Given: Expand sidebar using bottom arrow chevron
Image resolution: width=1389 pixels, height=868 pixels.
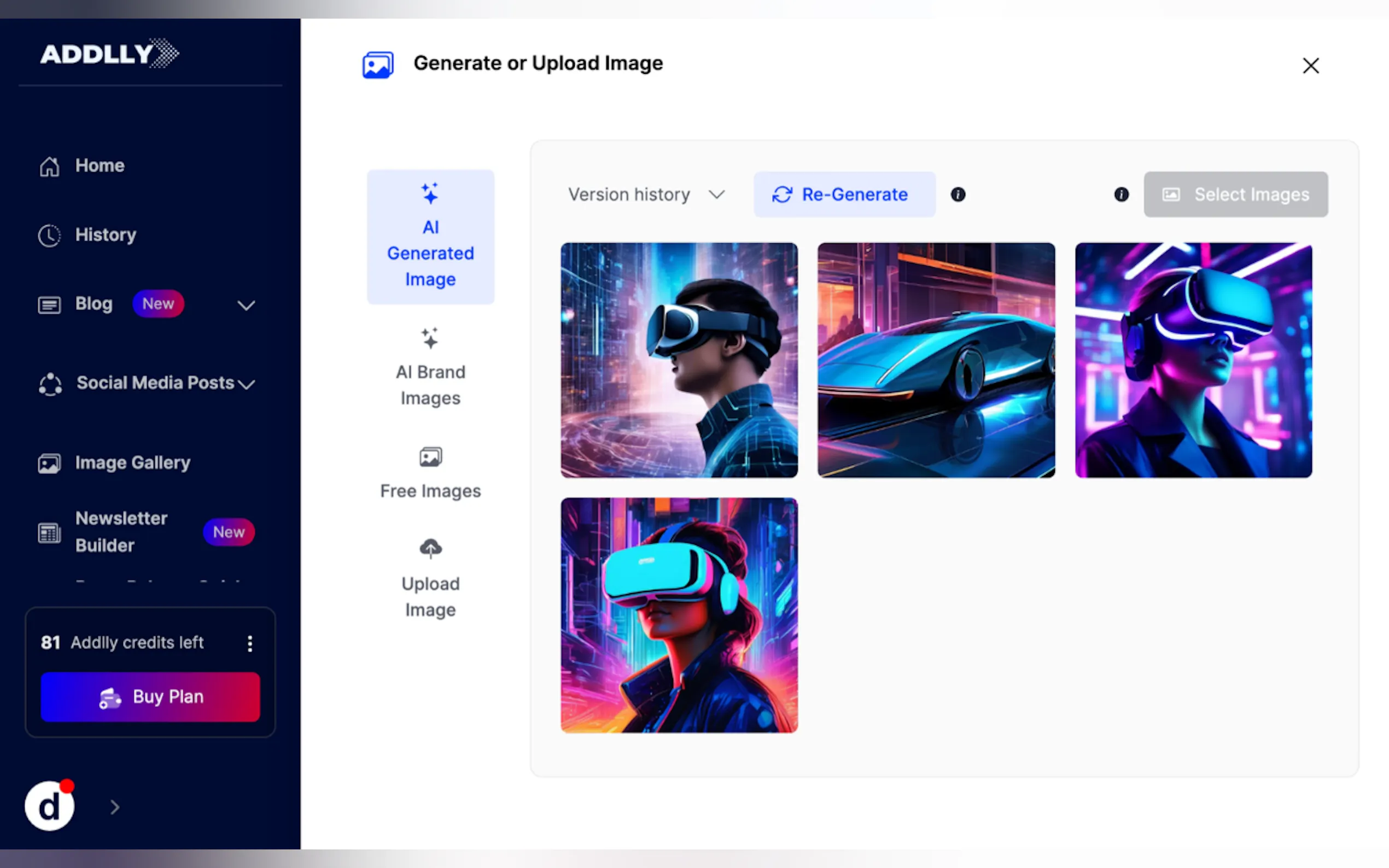Looking at the screenshot, I should (x=115, y=807).
